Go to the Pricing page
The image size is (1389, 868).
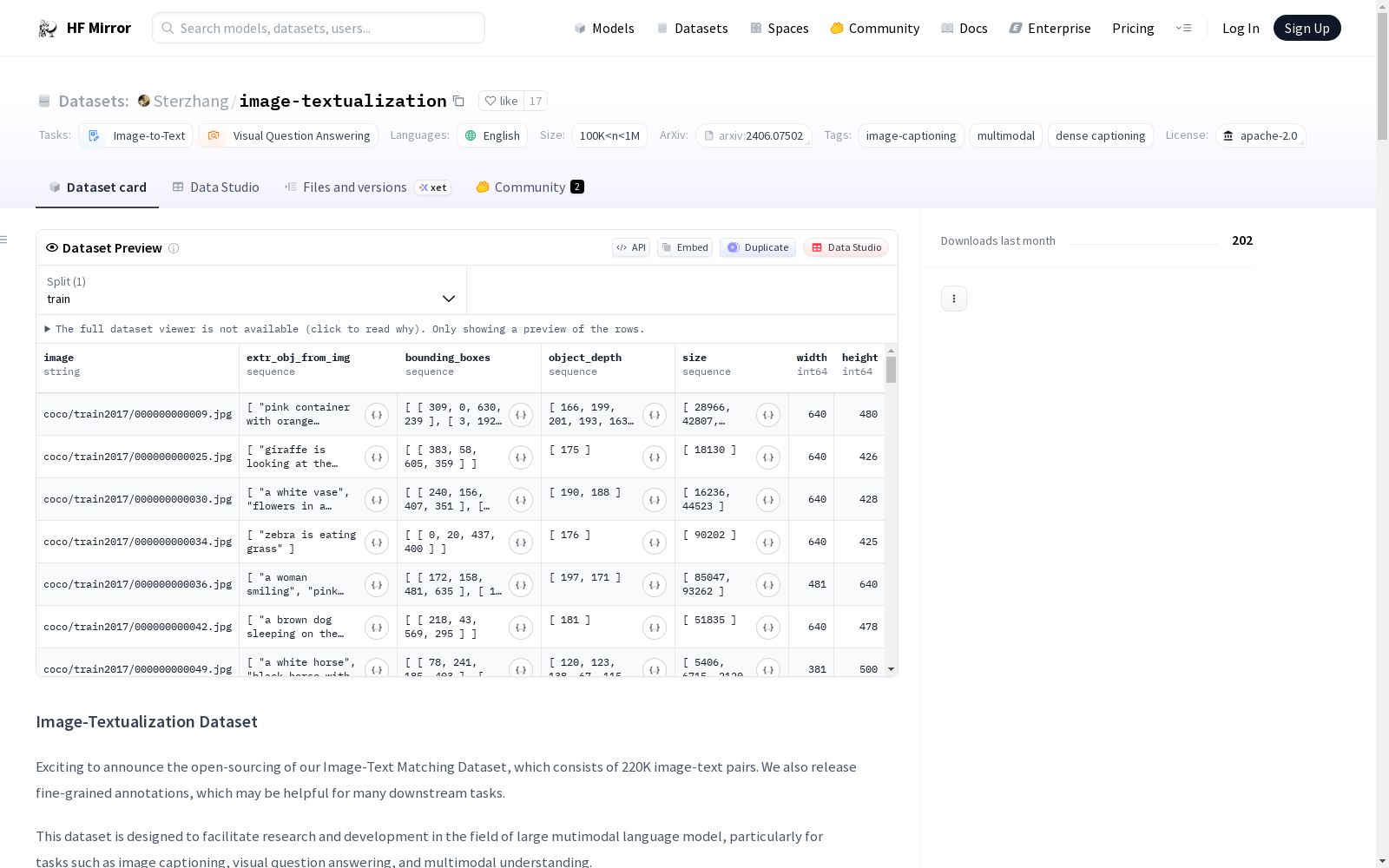(x=1133, y=28)
